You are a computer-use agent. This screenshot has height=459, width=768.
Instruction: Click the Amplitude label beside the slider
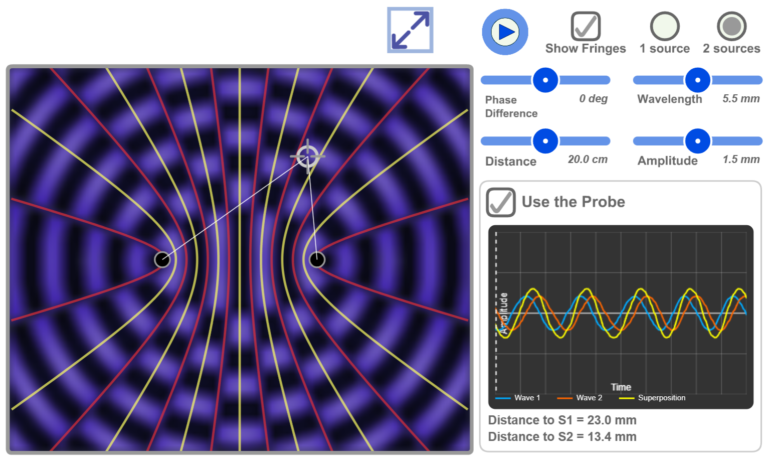[667, 161]
